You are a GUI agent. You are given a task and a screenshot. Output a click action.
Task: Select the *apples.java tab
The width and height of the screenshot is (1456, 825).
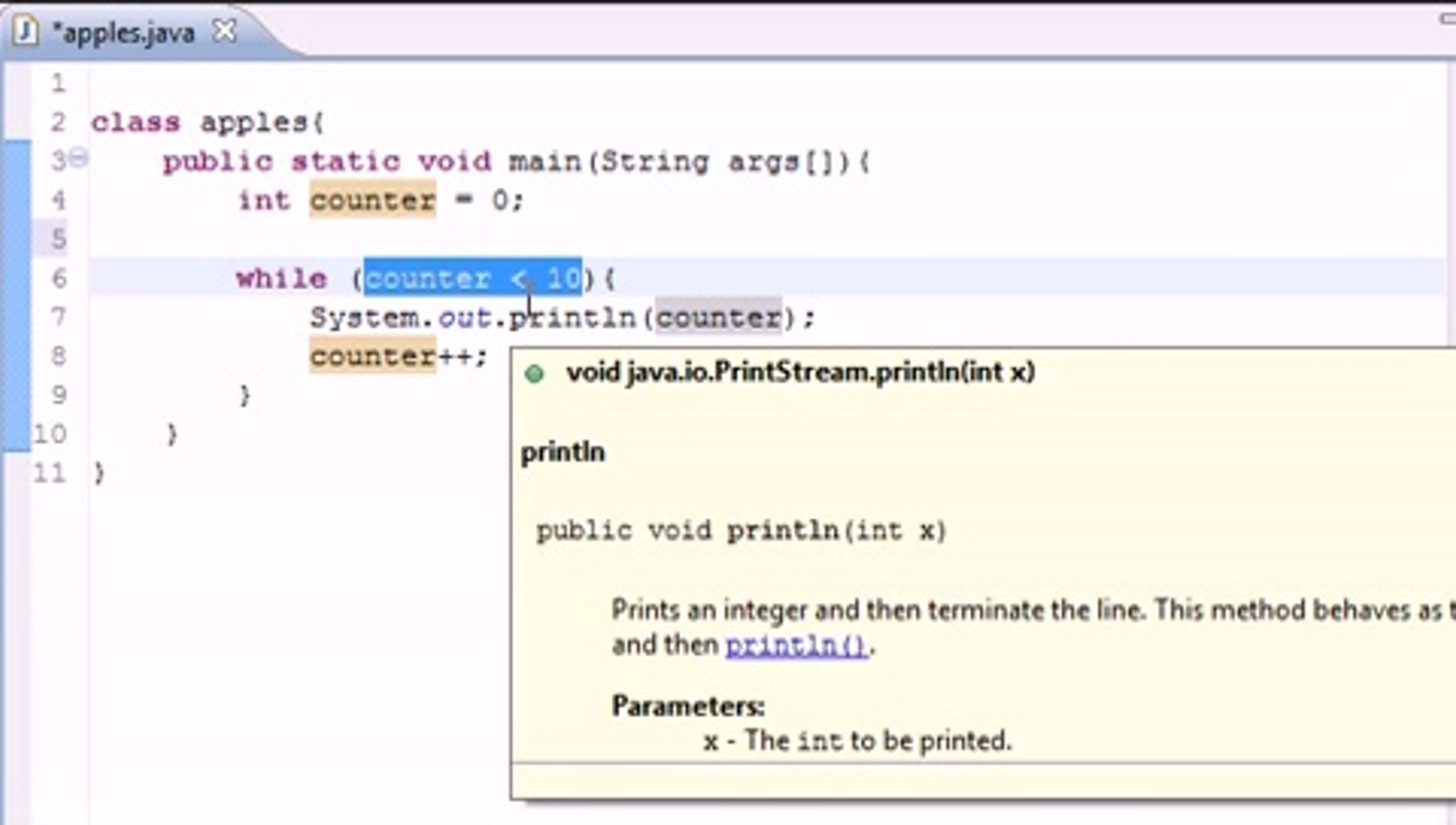click(x=126, y=31)
